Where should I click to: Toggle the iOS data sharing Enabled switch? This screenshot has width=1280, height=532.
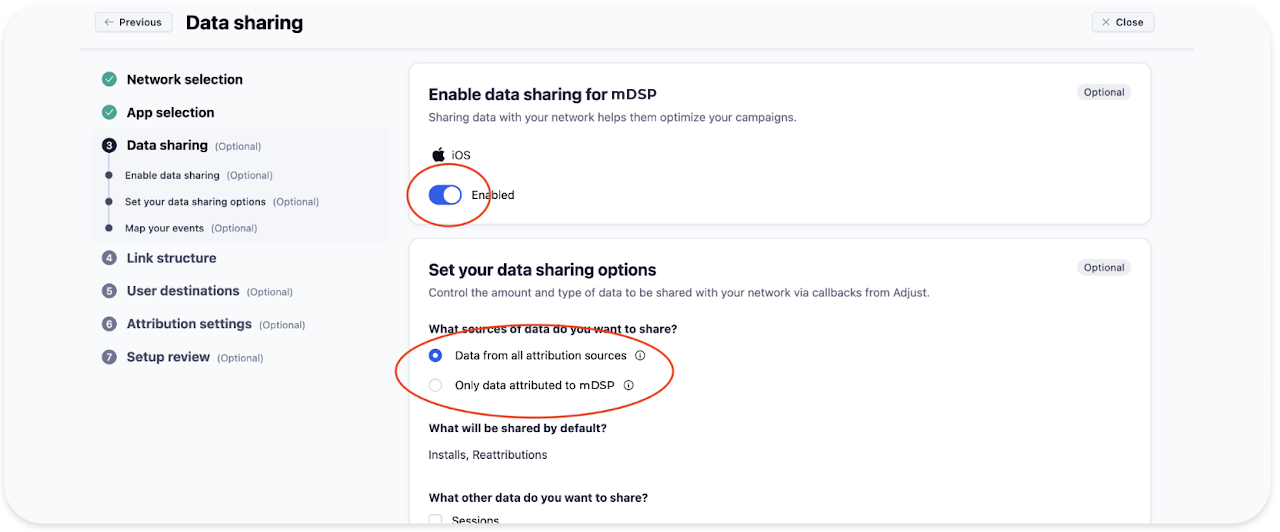tap(445, 195)
